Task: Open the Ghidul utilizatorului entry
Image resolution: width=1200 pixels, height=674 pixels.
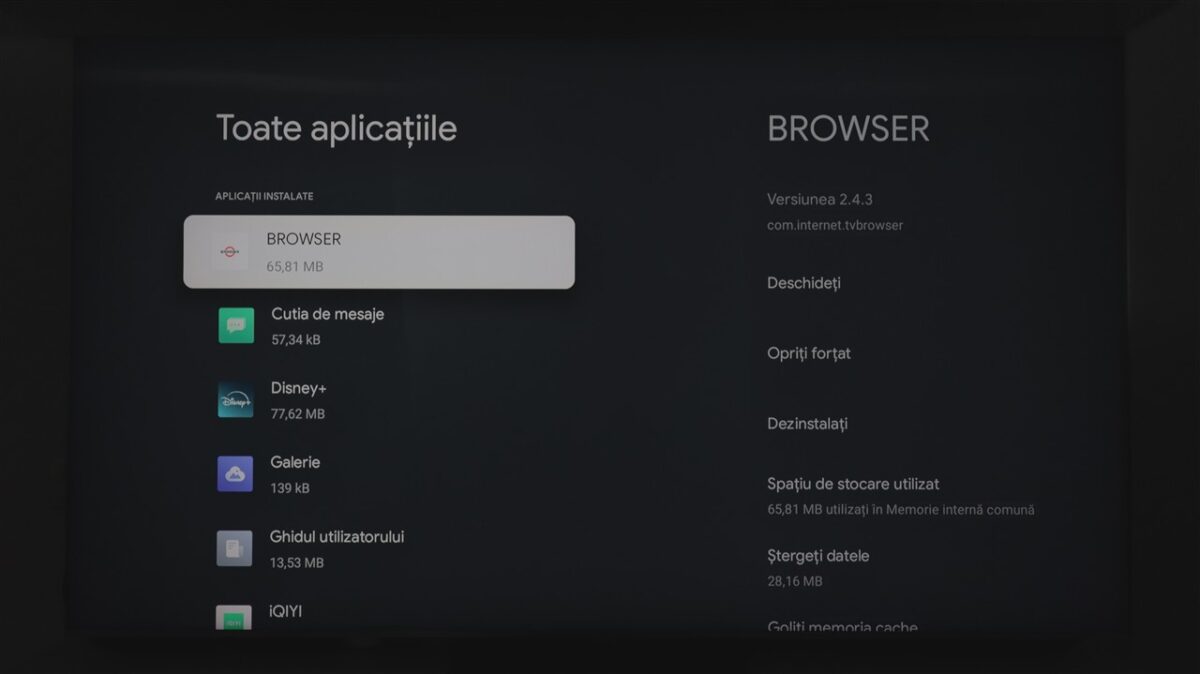Action: tap(337, 537)
